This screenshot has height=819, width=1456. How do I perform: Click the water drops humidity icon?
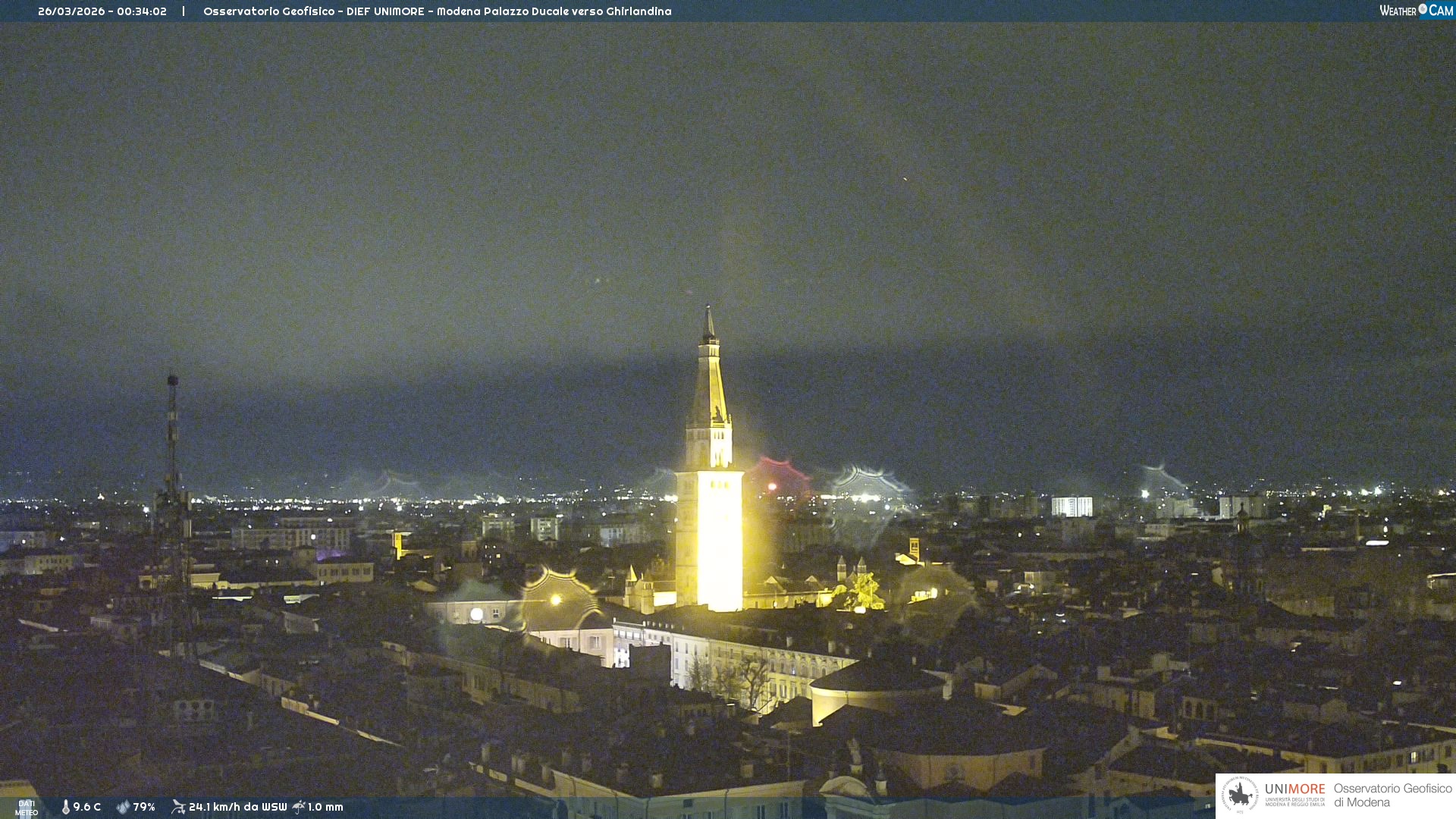pos(123,807)
